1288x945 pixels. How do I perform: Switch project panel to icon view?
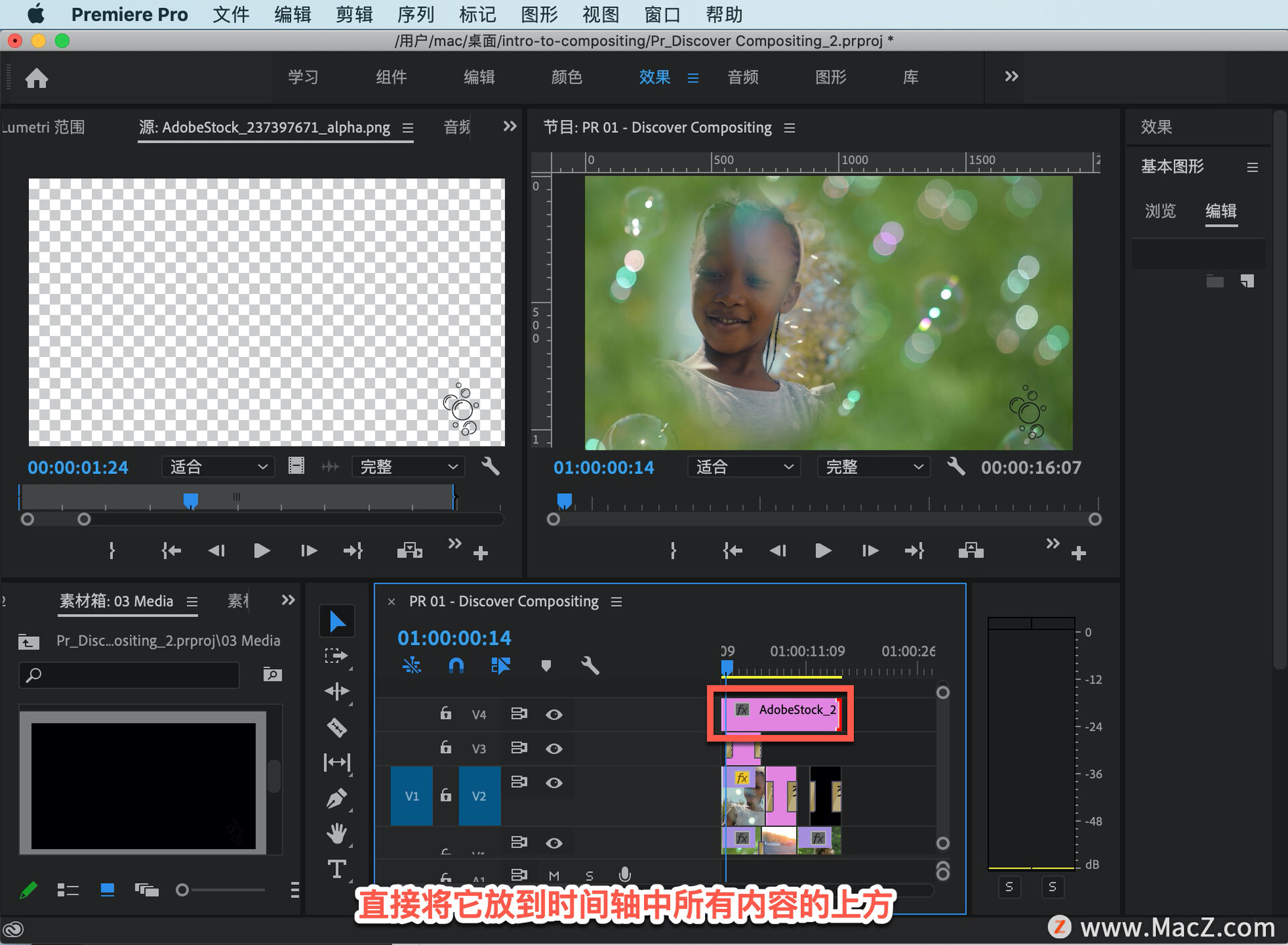pyautogui.click(x=107, y=890)
